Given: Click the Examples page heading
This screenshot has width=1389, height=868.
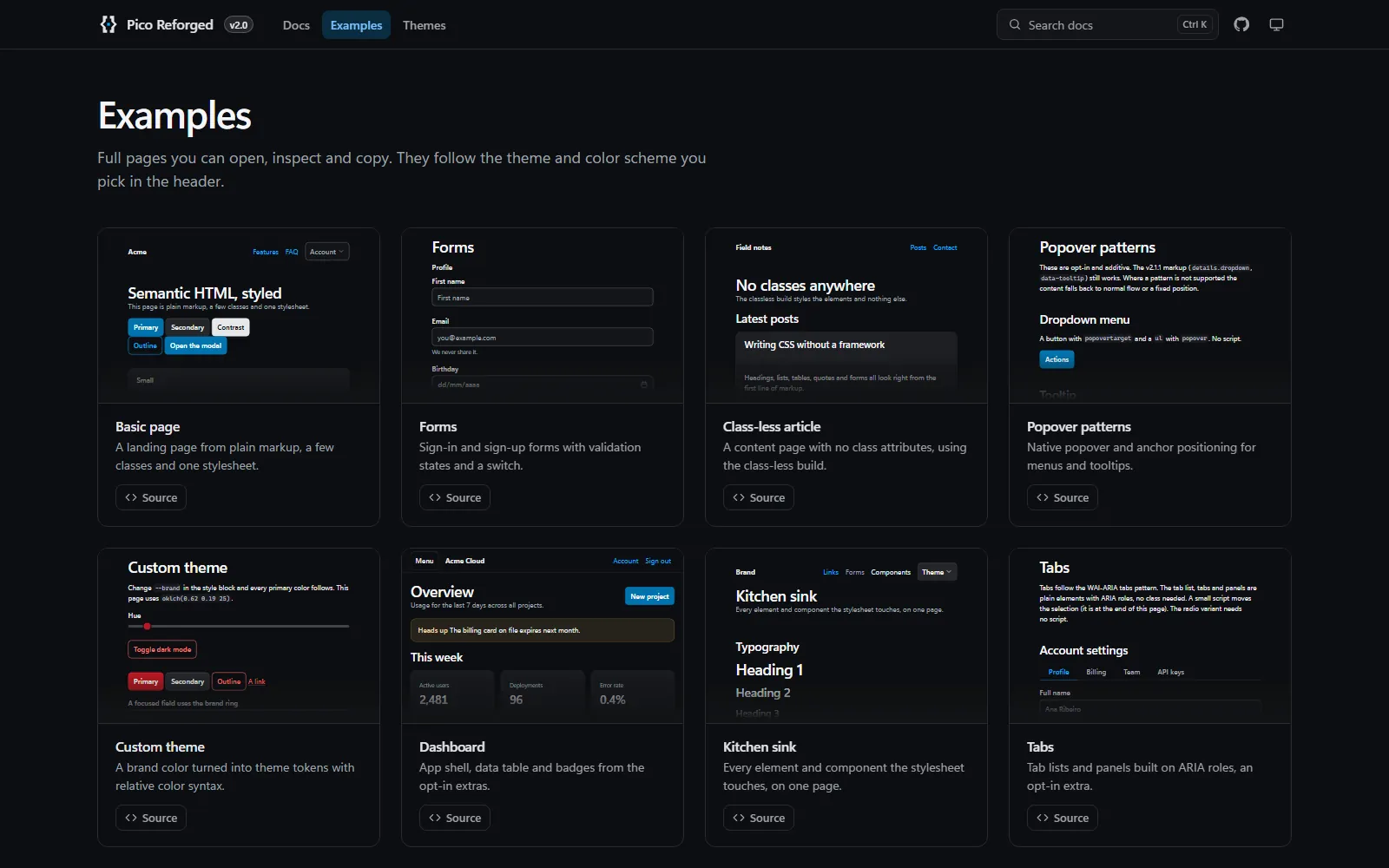Looking at the screenshot, I should pos(174,115).
